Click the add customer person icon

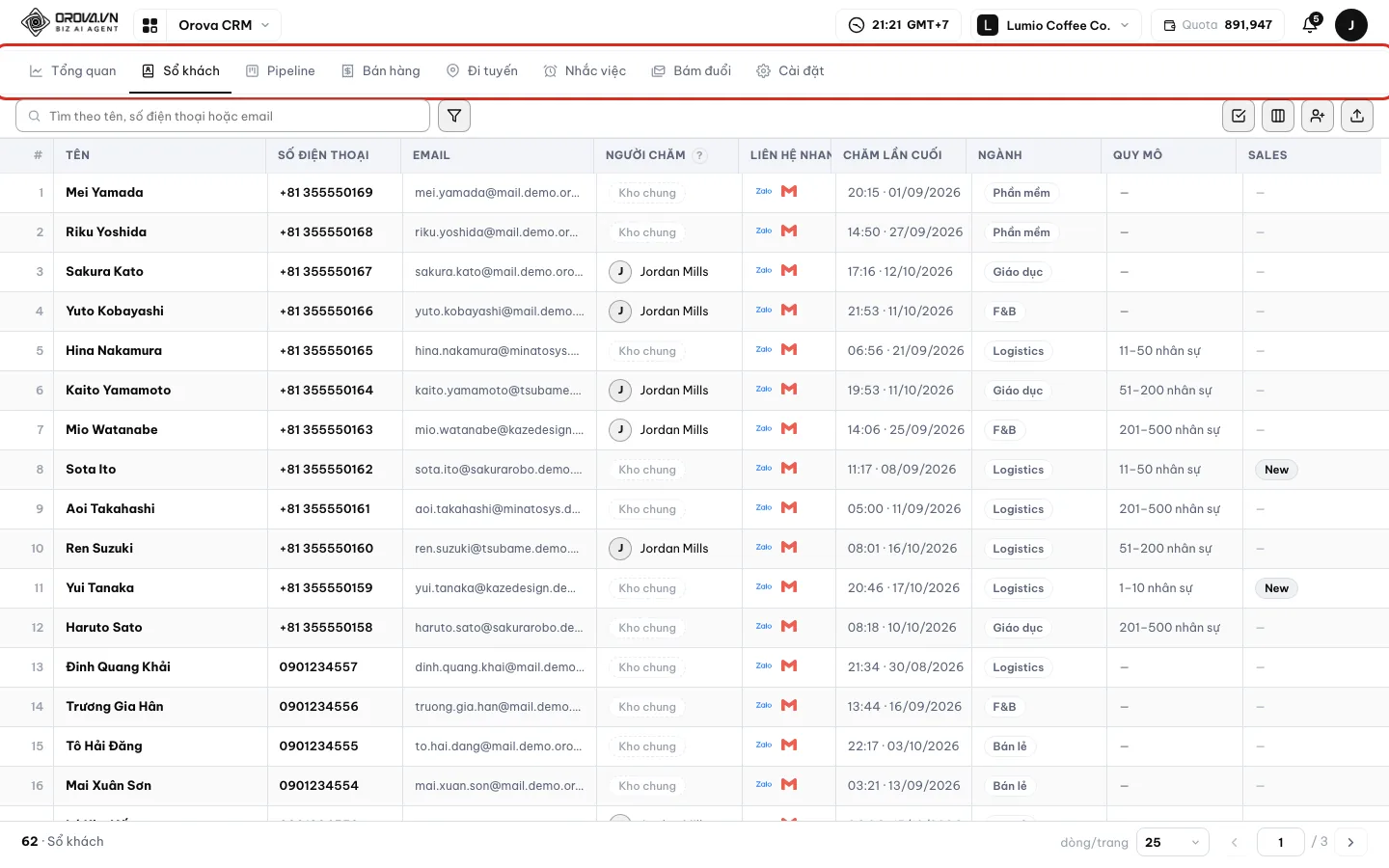[1318, 116]
